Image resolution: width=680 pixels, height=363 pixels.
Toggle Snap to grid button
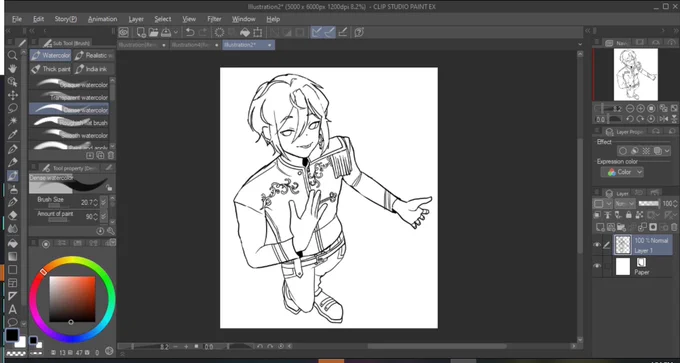coord(343,32)
